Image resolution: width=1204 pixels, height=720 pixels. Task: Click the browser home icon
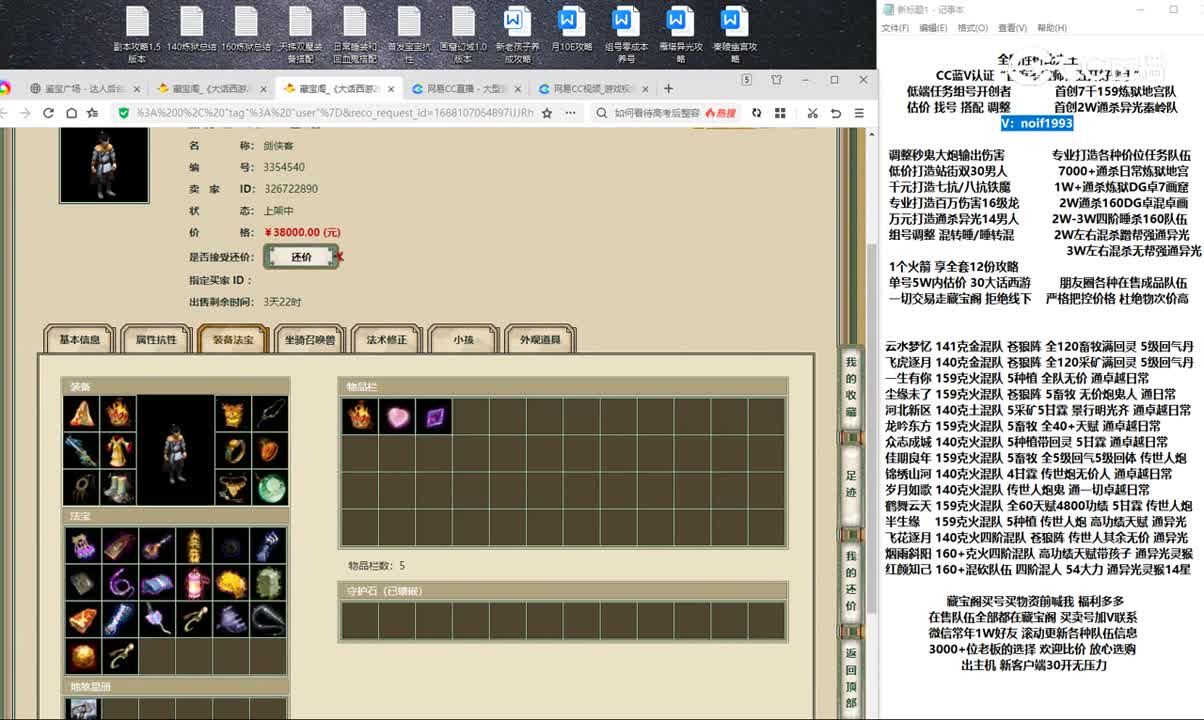click(70, 113)
